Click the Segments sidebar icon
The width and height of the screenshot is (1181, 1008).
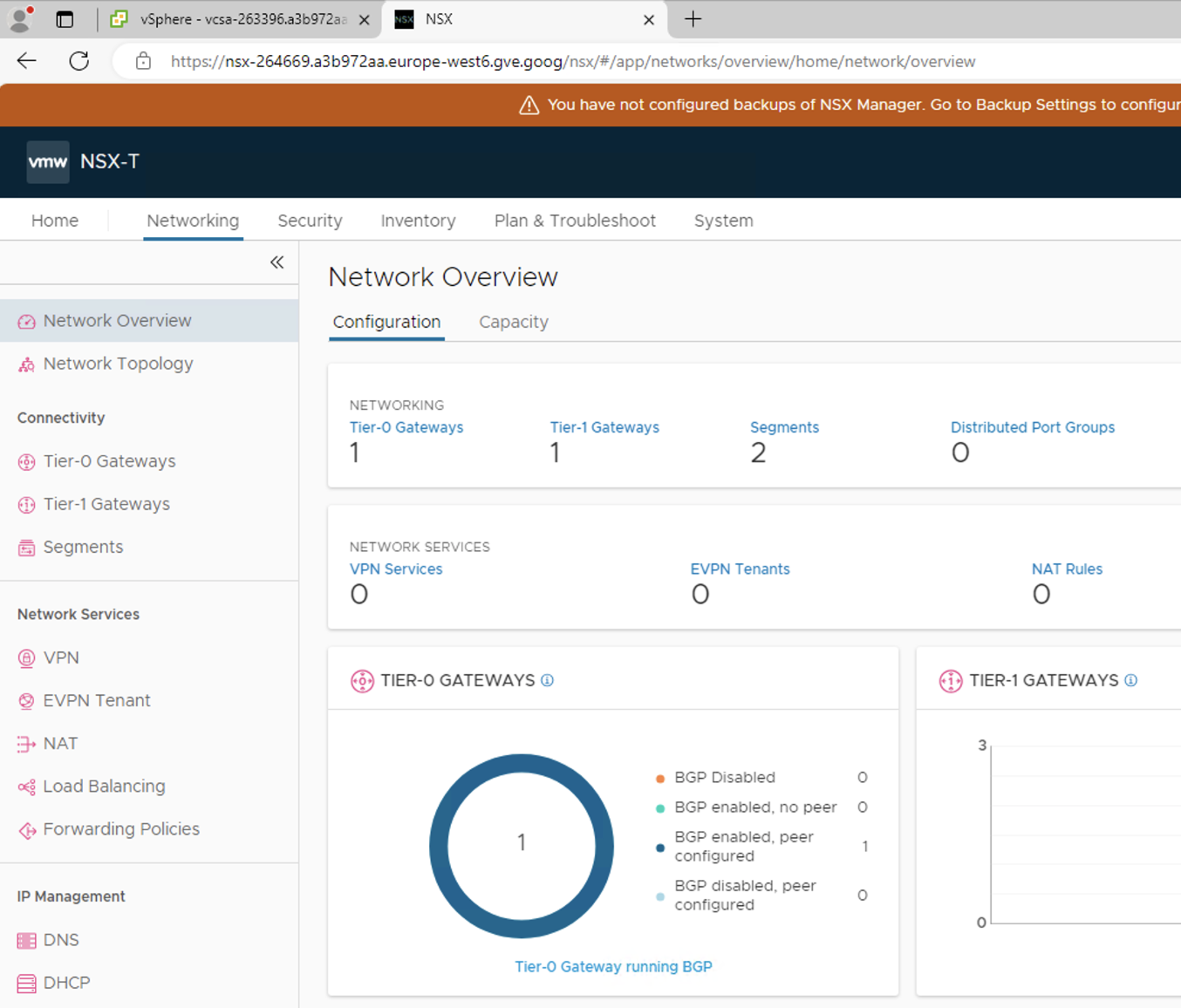(27, 548)
